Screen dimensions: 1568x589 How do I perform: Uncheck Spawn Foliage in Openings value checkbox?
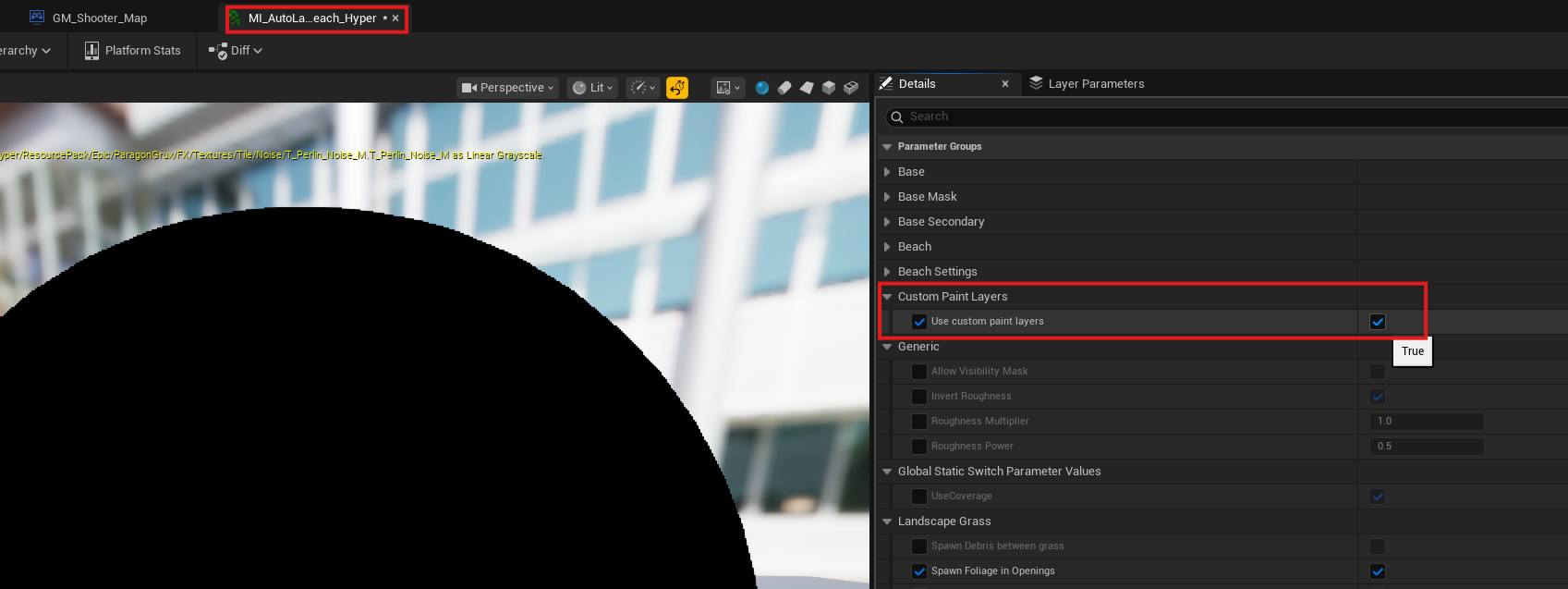1378,571
